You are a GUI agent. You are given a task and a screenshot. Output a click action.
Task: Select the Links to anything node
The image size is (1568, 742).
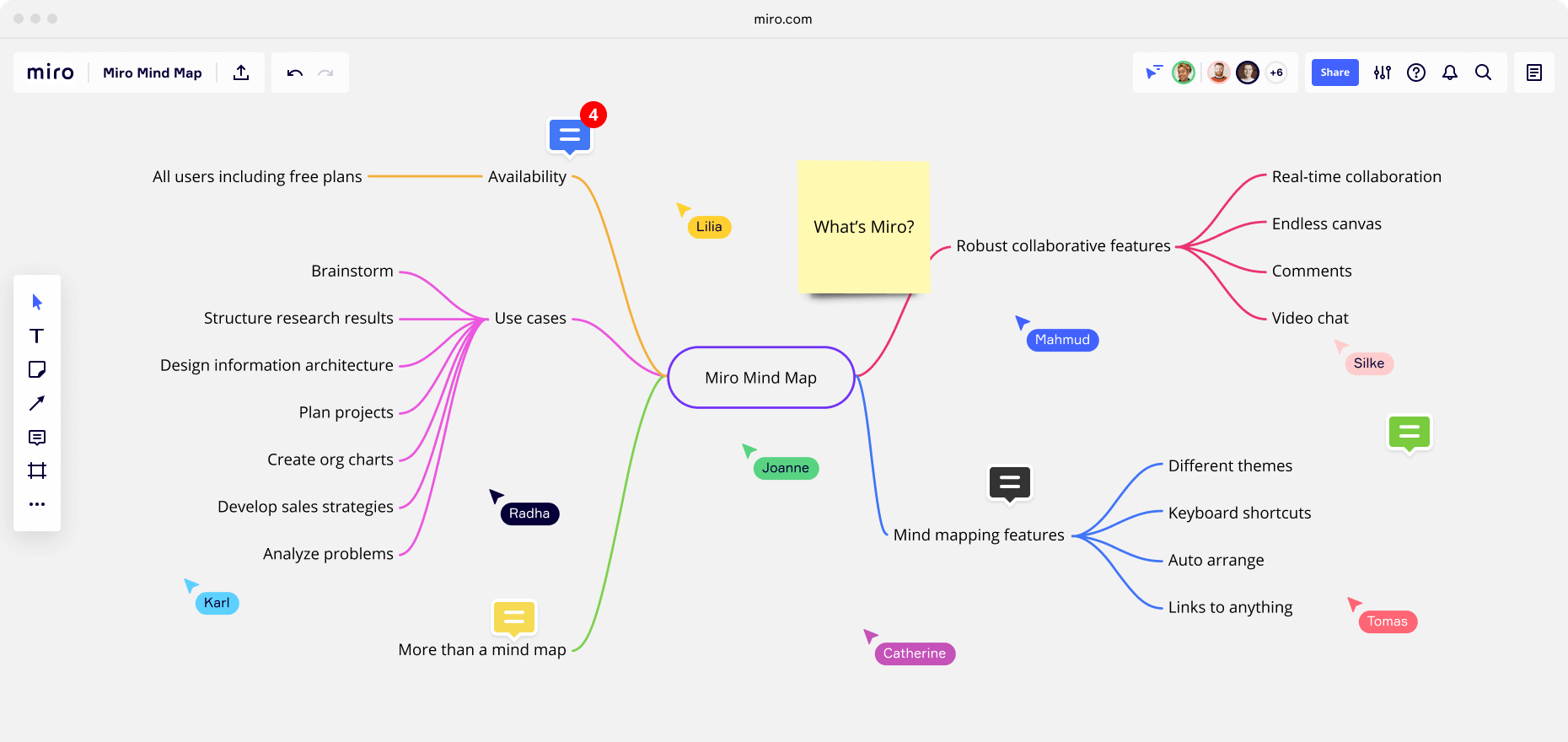[x=1230, y=608]
